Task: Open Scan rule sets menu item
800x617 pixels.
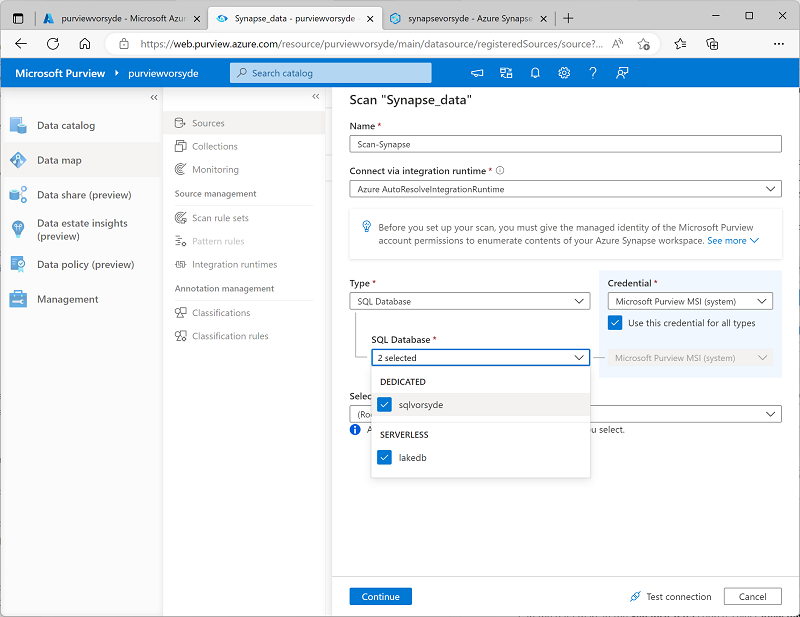Action: point(220,218)
